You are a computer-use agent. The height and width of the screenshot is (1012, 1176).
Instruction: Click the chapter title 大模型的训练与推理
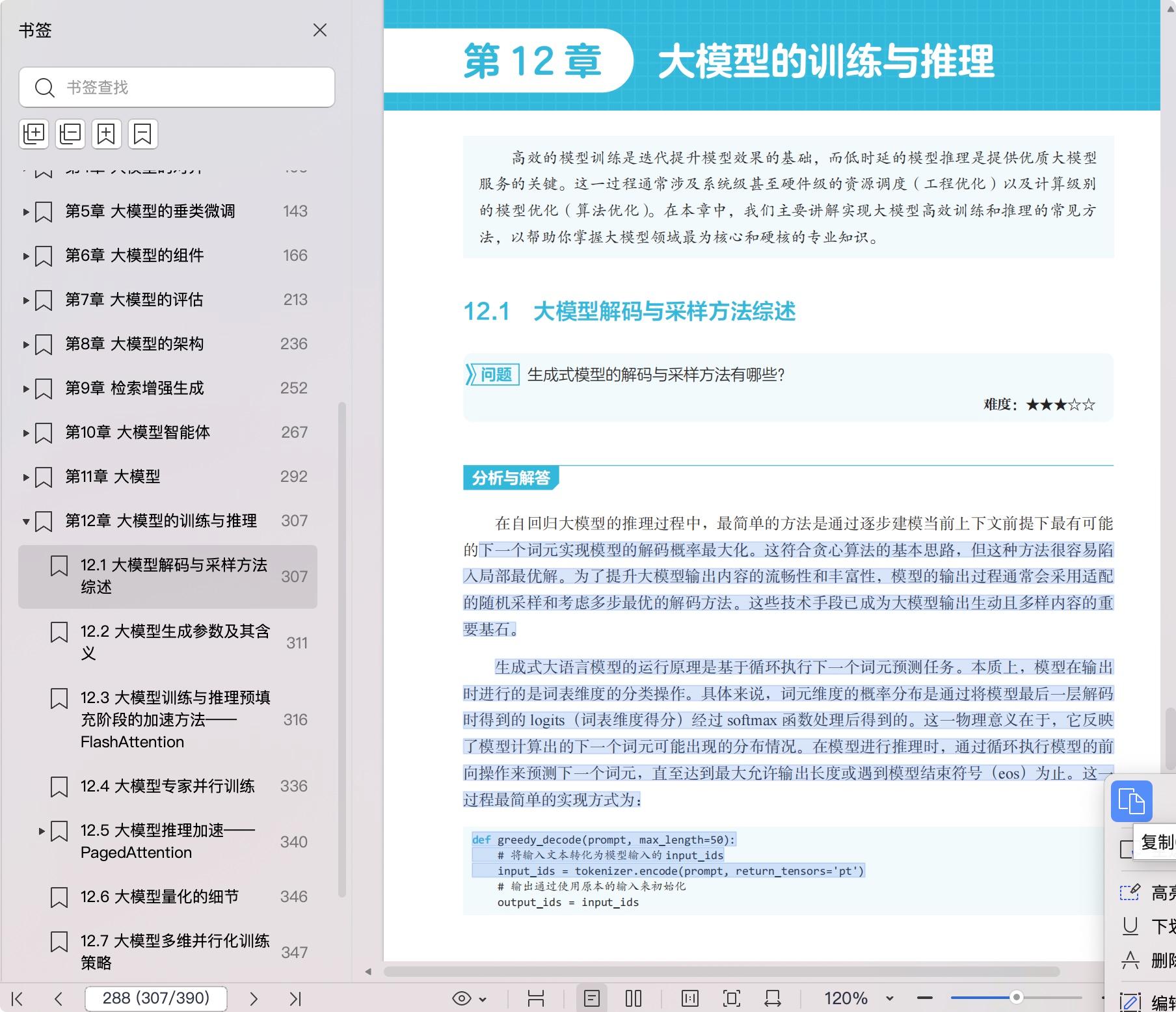click(x=826, y=62)
